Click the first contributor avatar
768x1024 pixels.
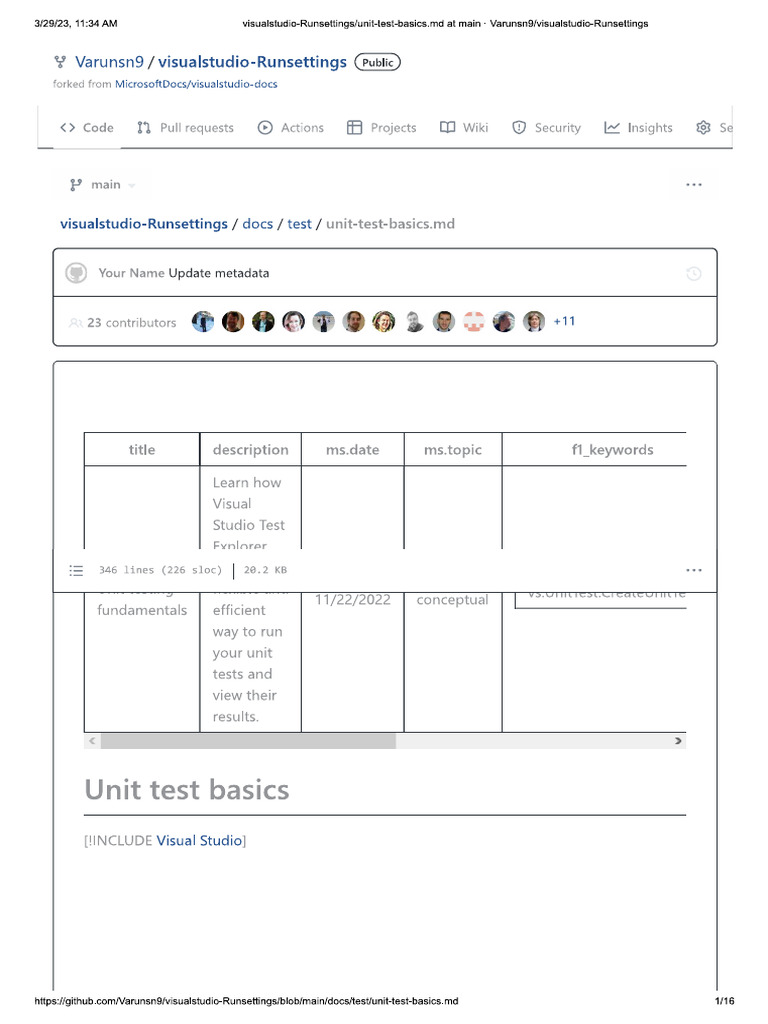coord(203,322)
